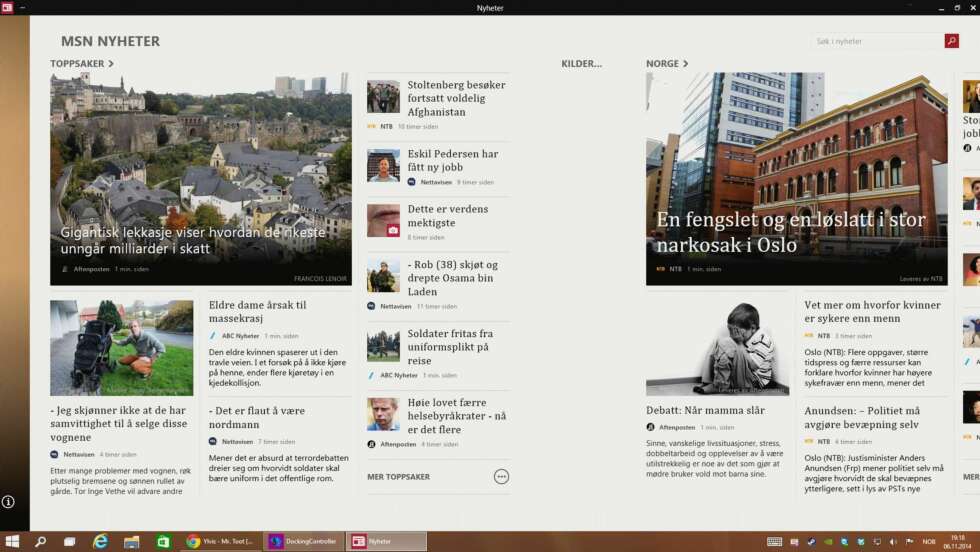
Task: Click the network tray icon
Action: click(877, 542)
